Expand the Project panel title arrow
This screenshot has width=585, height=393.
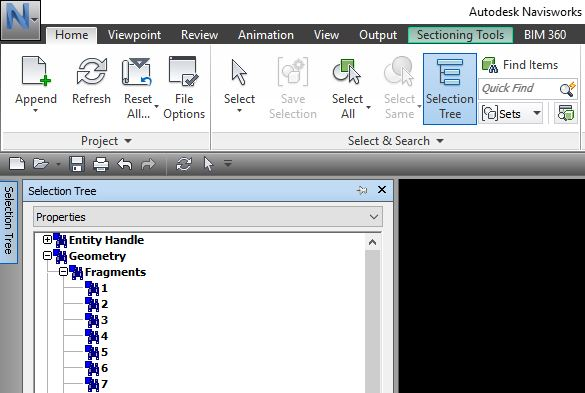coord(128,141)
